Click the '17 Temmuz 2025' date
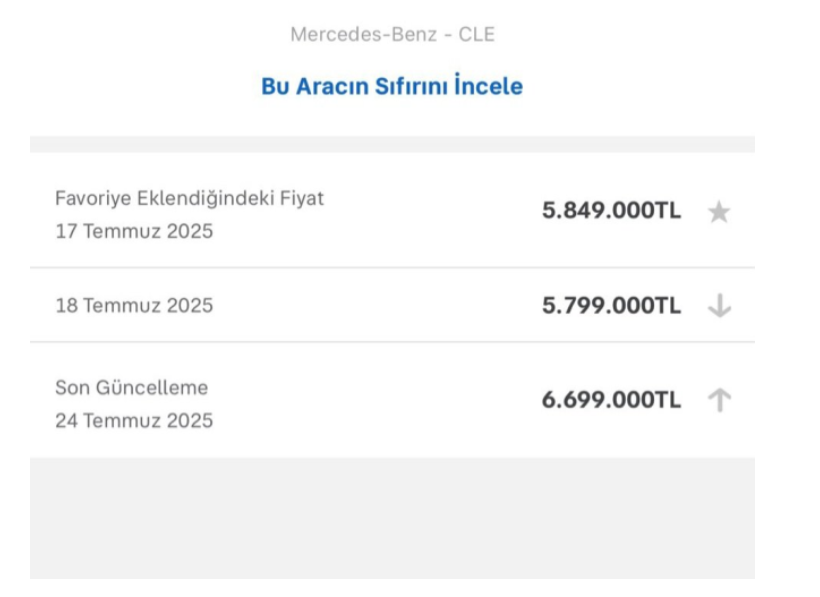Viewport: 820px width, 597px height. tap(134, 231)
